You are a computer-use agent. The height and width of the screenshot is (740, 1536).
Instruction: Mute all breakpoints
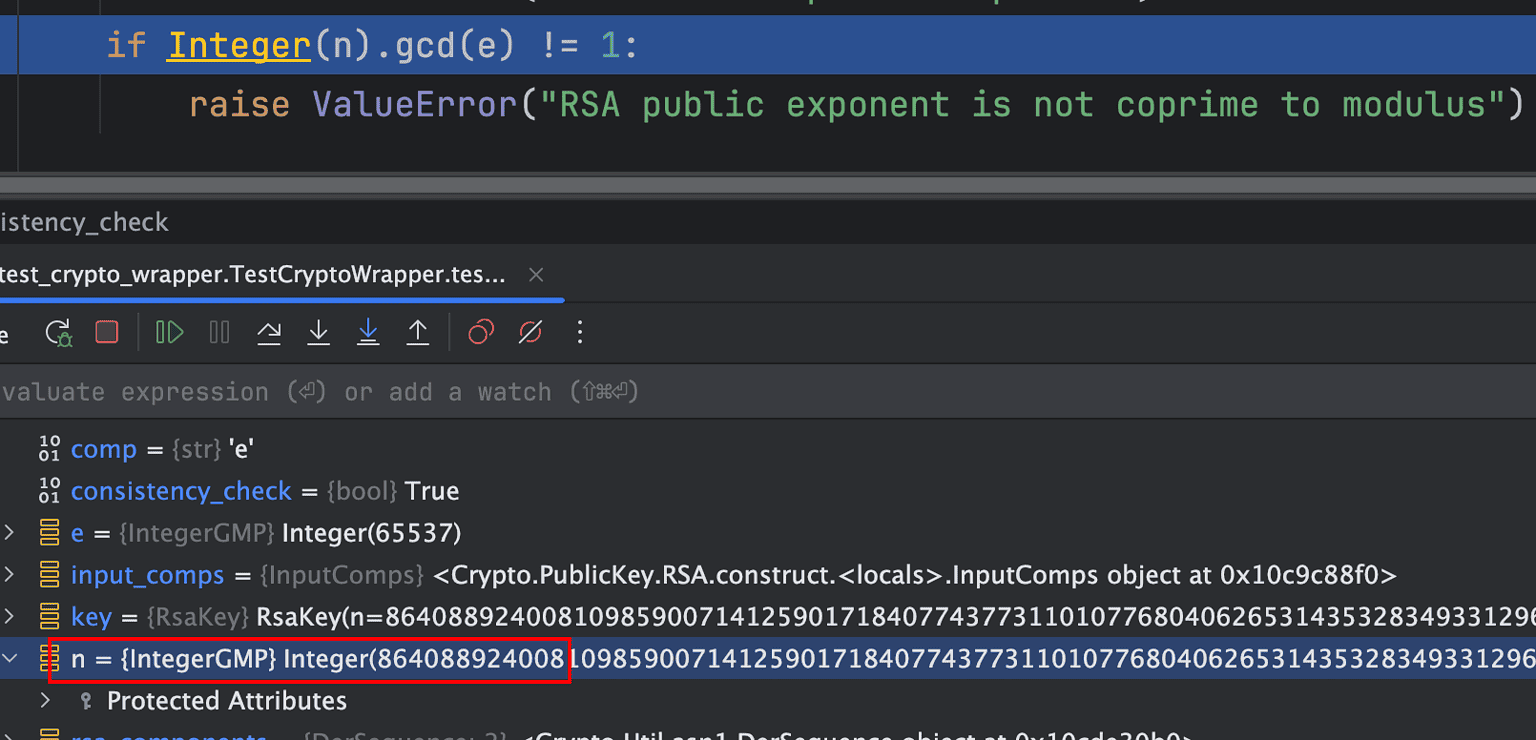[x=530, y=332]
